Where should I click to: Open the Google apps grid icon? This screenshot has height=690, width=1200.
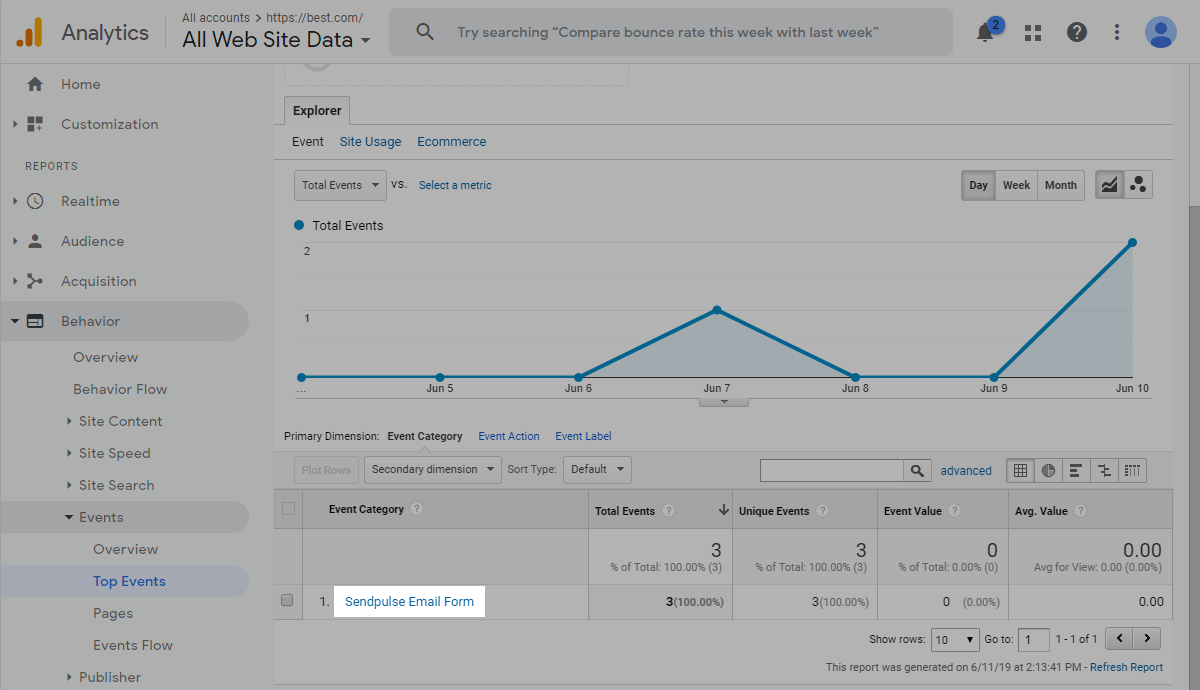[x=1034, y=32]
